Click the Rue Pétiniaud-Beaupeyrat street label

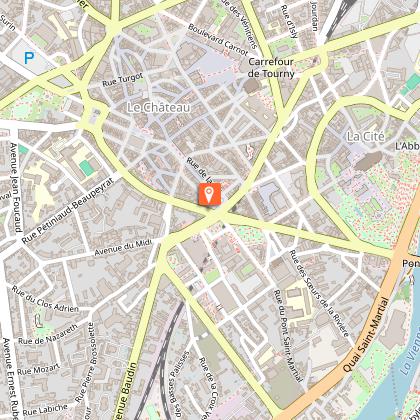tap(68, 211)
